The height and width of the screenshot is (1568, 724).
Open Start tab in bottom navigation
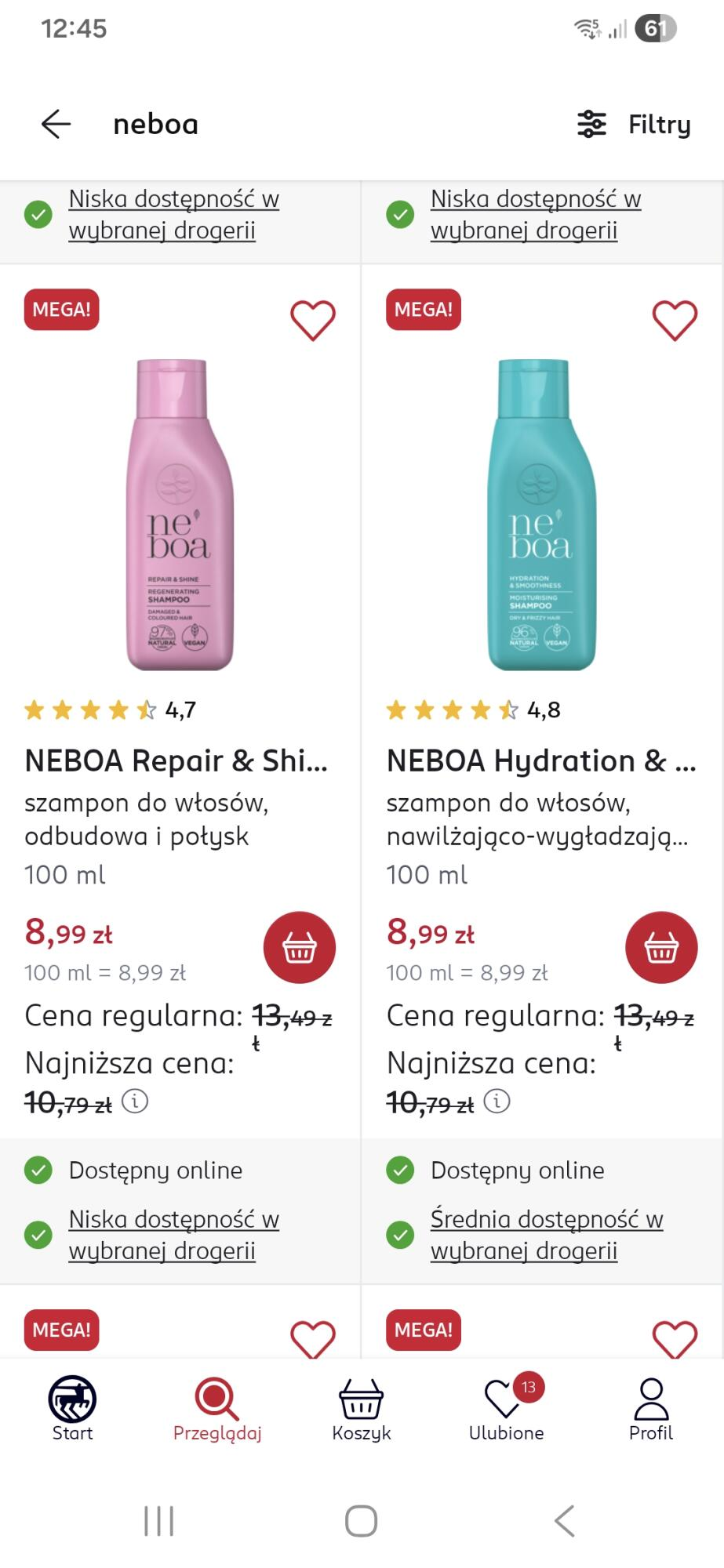tap(72, 1410)
